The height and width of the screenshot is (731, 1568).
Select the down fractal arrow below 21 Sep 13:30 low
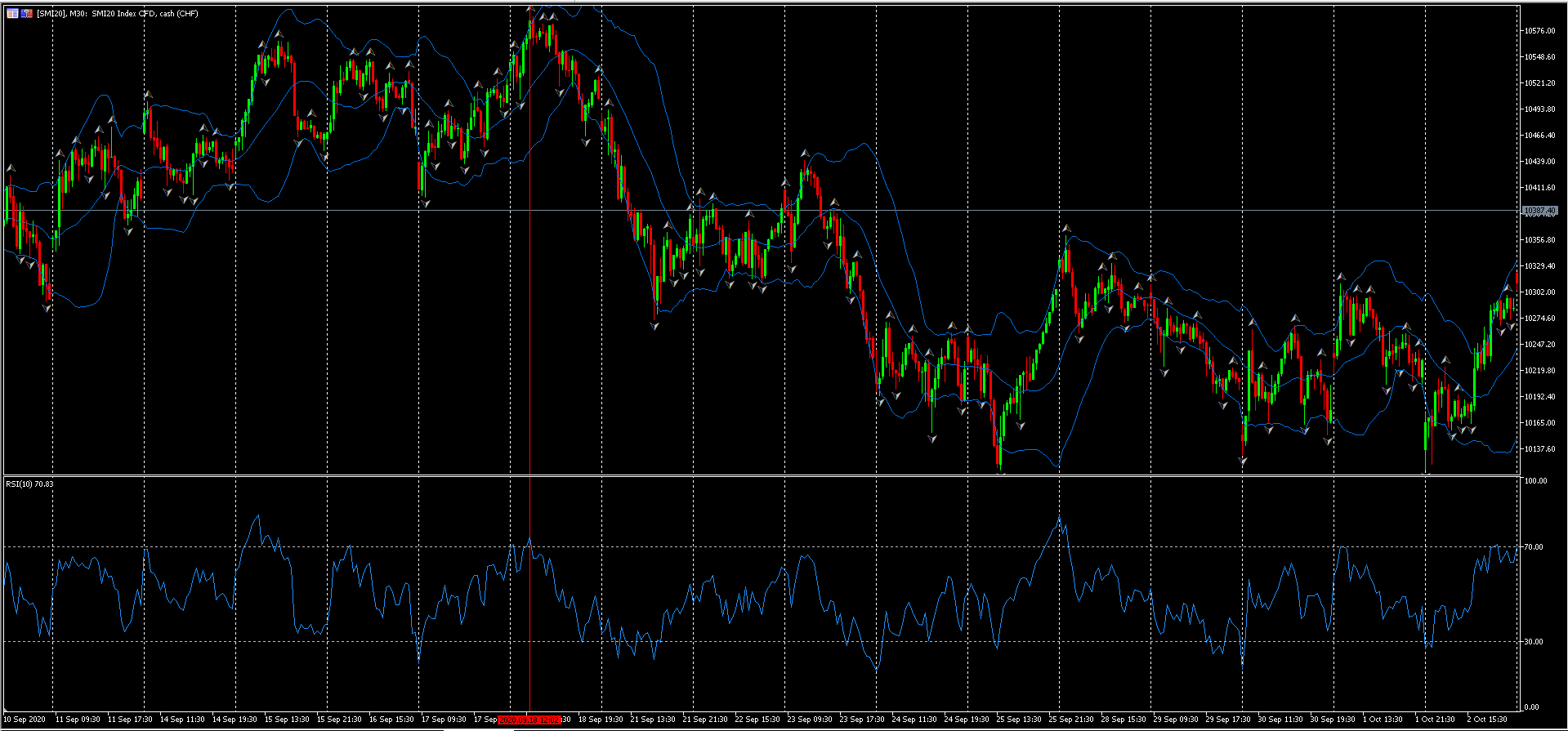654,326
